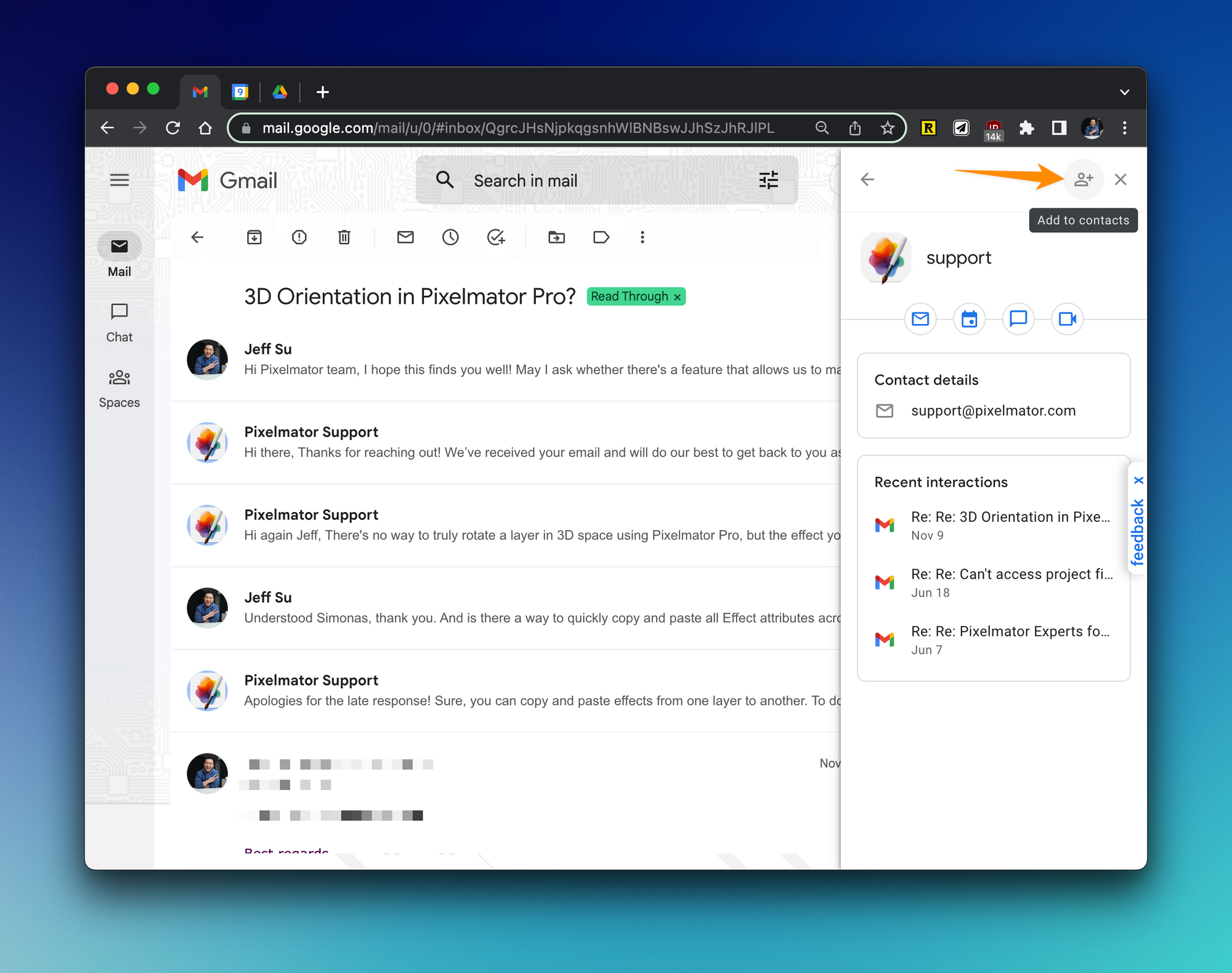Delete the conversation with trash icon

coord(344,237)
